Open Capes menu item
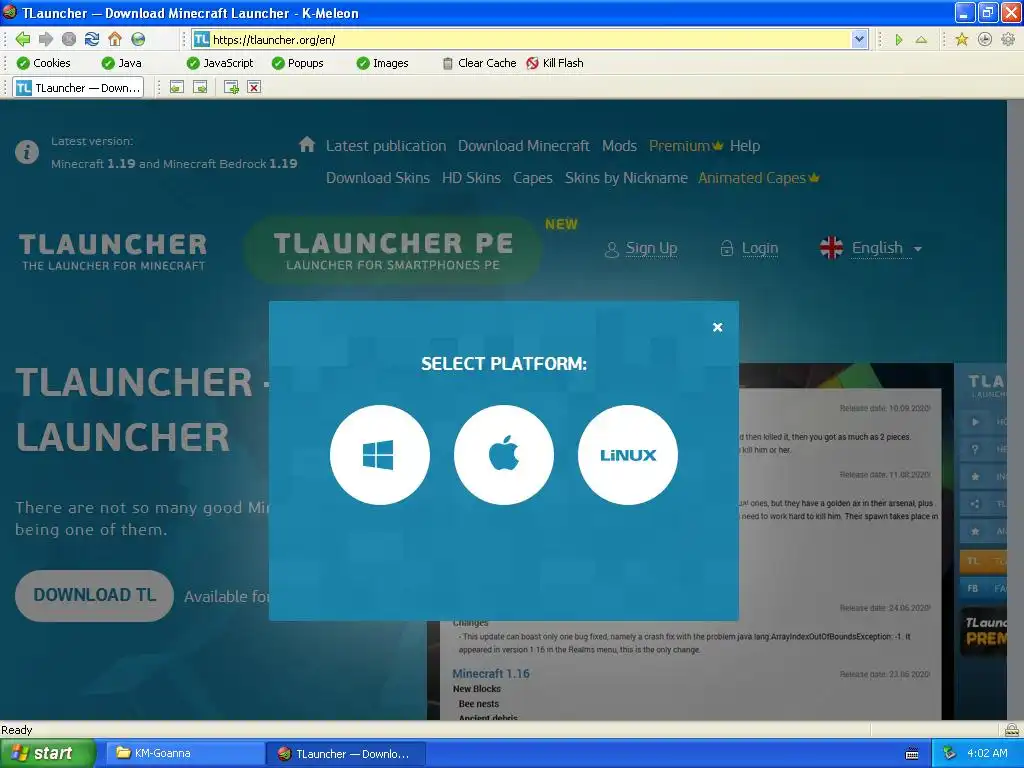1024x768 pixels. [x=533, y=178]
